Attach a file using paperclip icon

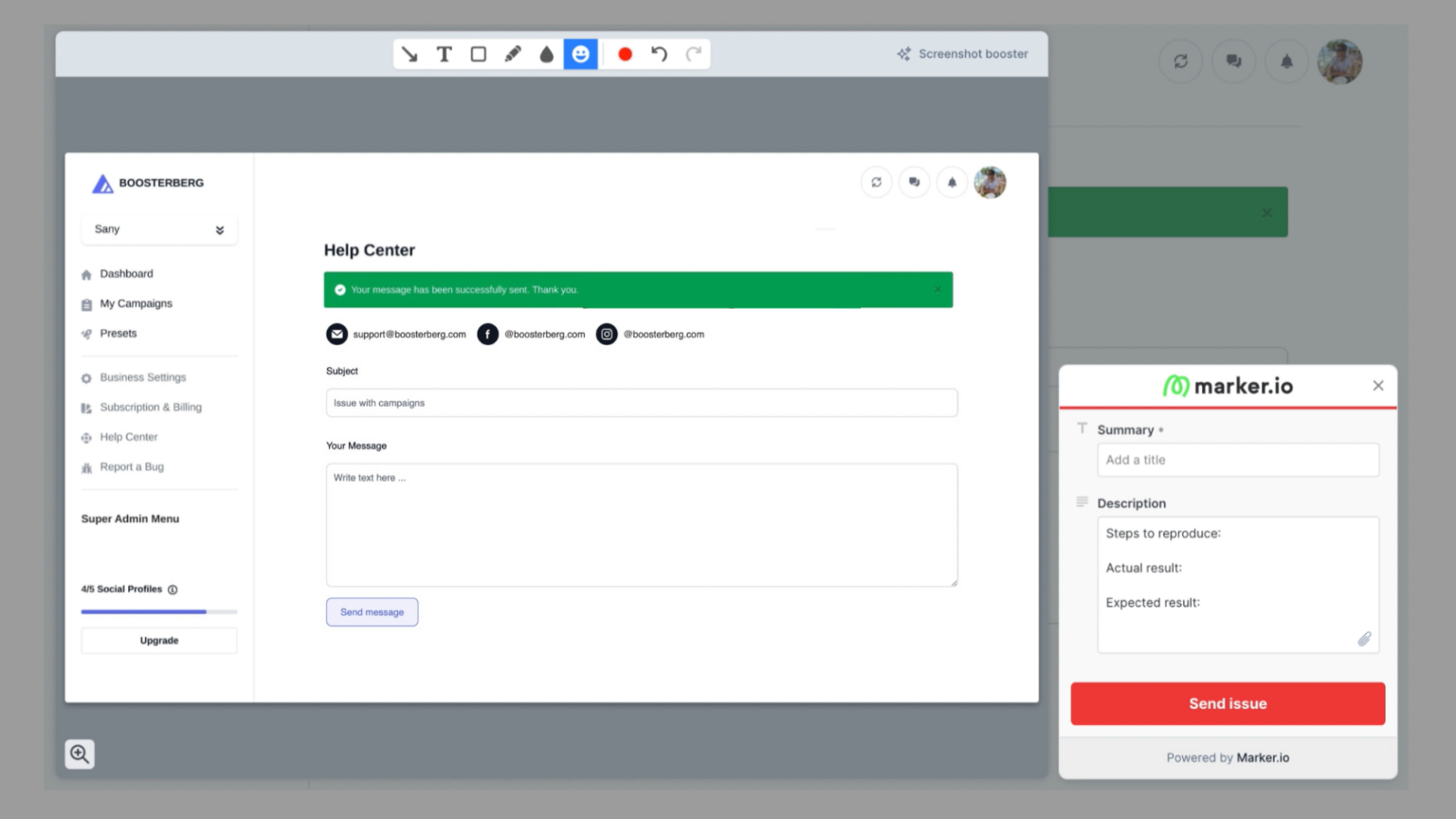point(1364,639)
